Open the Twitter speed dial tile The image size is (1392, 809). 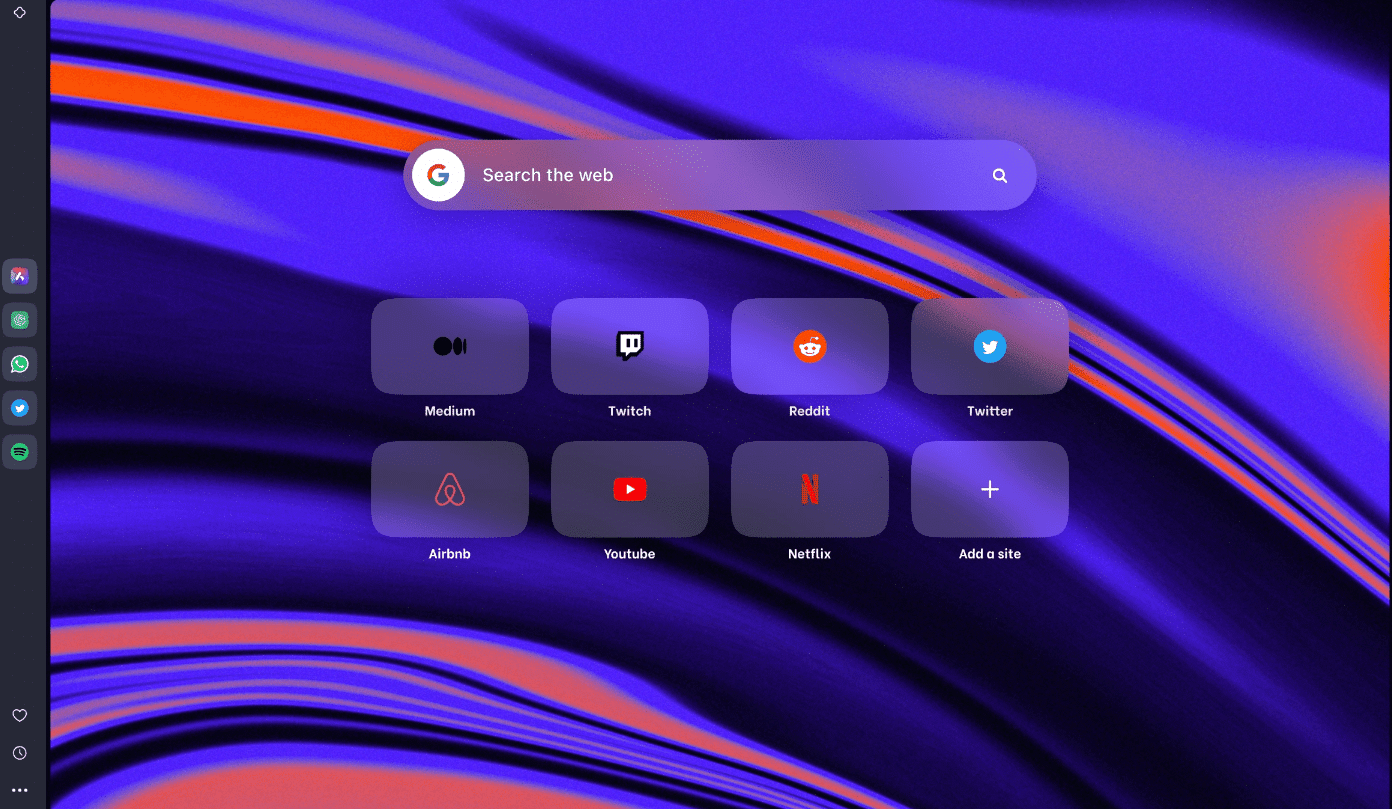[x=989, y=346]
